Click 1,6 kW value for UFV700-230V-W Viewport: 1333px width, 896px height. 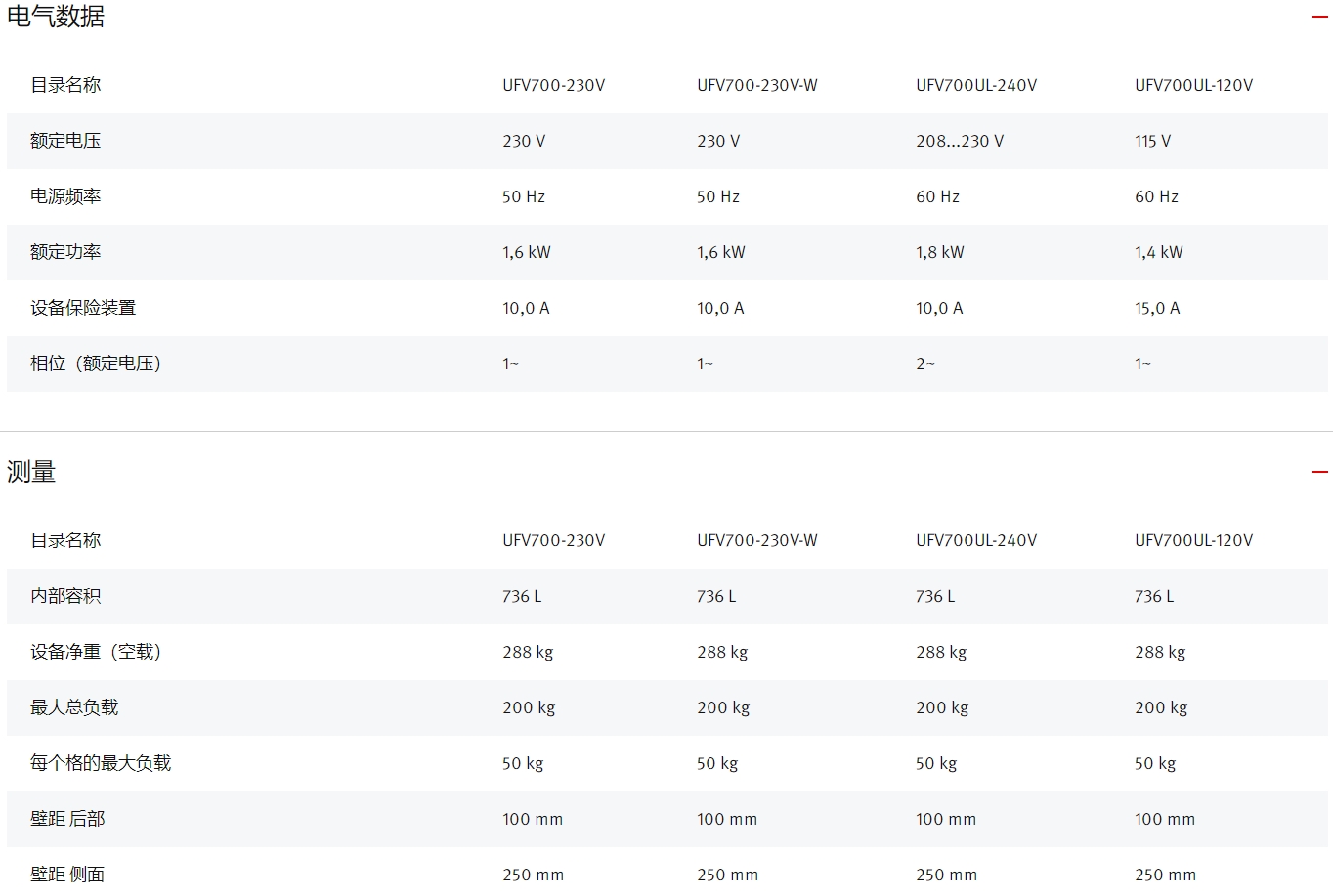[721, 252]
